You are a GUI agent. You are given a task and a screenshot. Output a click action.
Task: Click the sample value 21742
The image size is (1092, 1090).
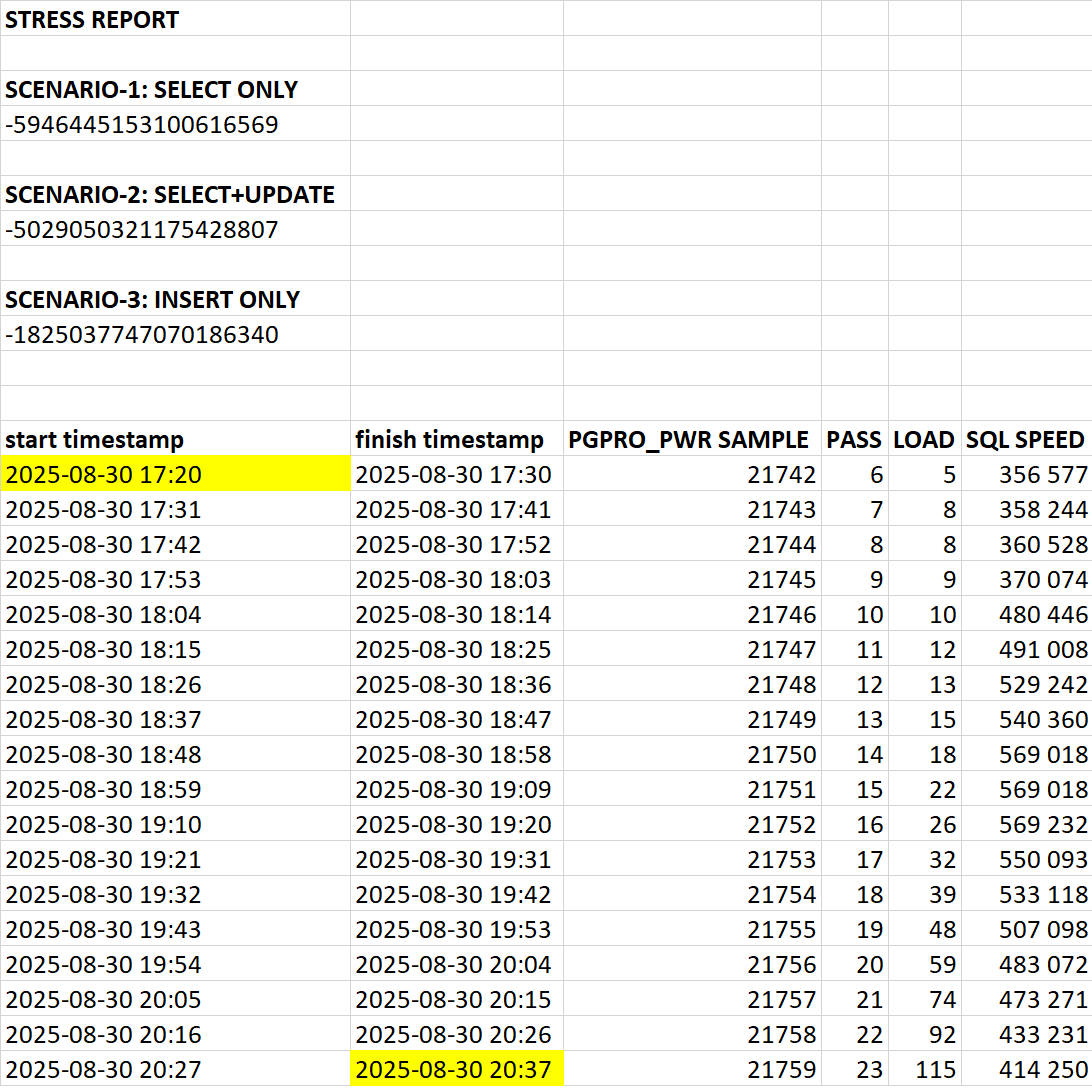pyautogui.click(x=692, y=474)
